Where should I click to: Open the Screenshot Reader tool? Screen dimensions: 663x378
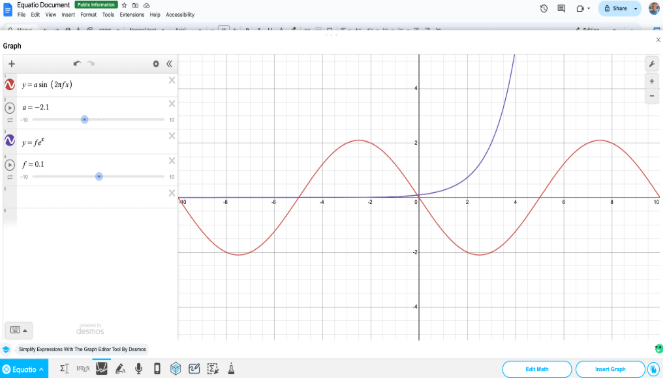(194, 369)
